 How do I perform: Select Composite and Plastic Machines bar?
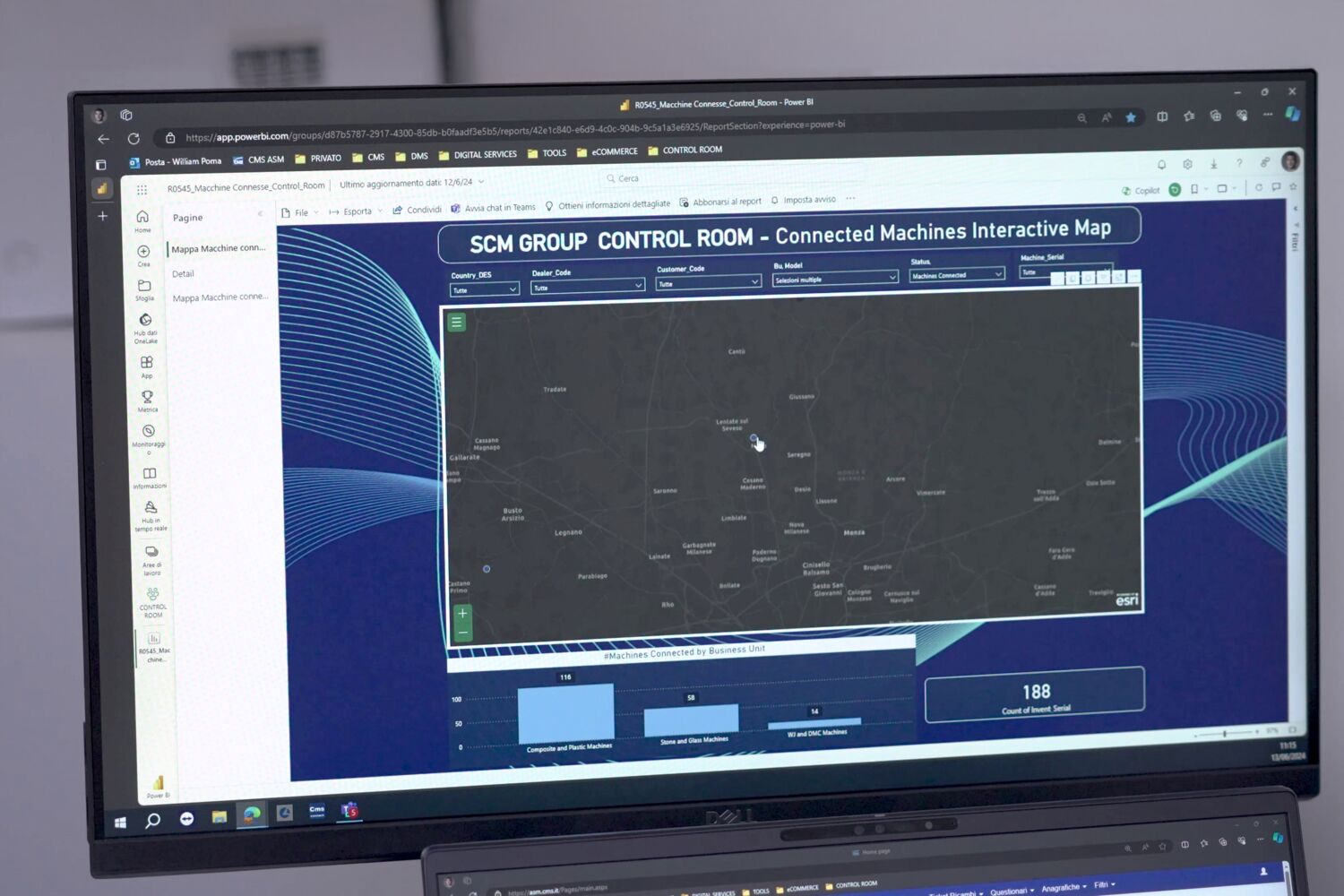click(x=566, y=714)
